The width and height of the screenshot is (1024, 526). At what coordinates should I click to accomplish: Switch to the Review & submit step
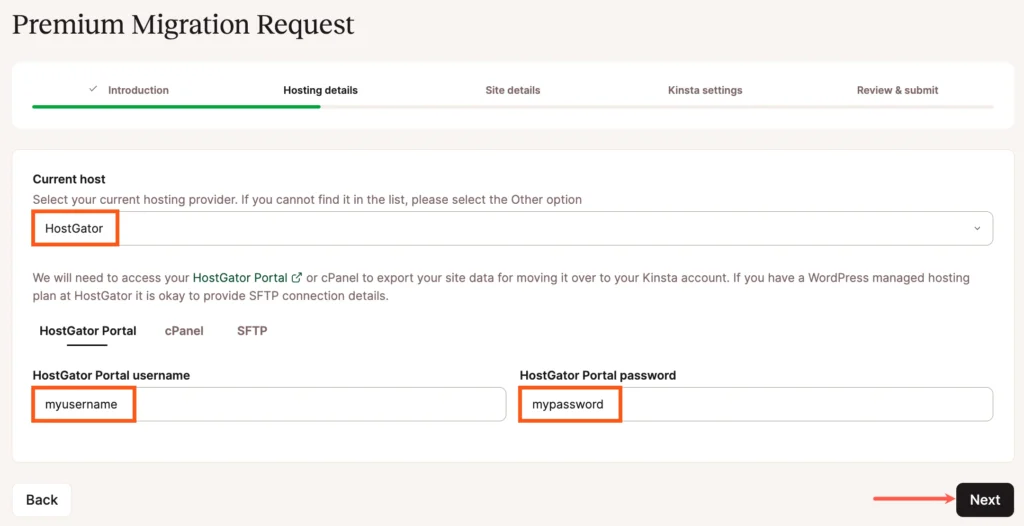coord(897,90)
